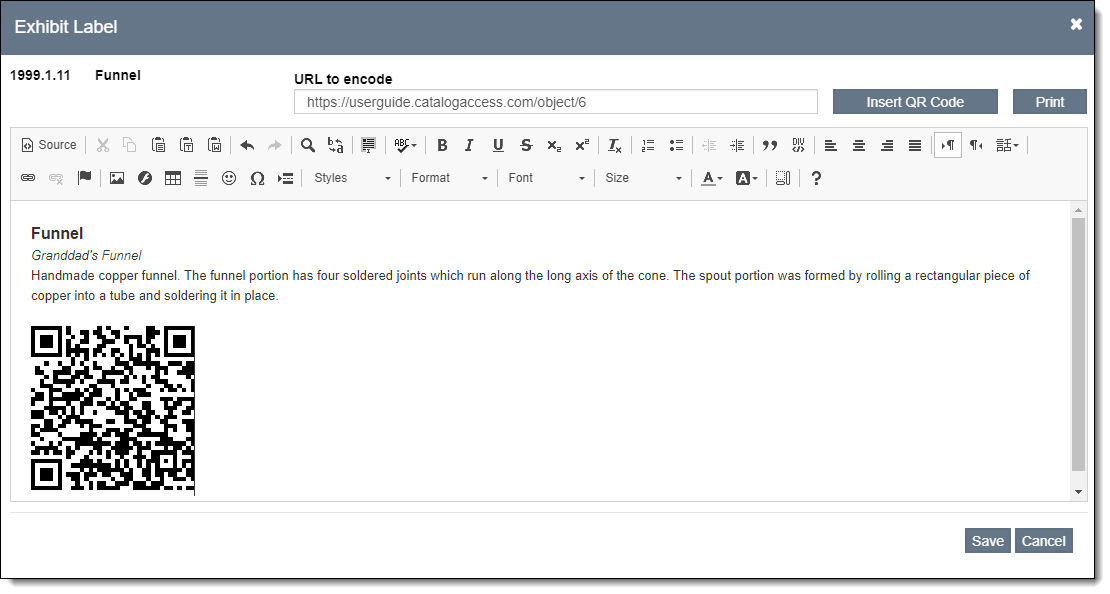Set text direction left to right
The width and height of the screenshot is (1110, 594).
point(948,145)
